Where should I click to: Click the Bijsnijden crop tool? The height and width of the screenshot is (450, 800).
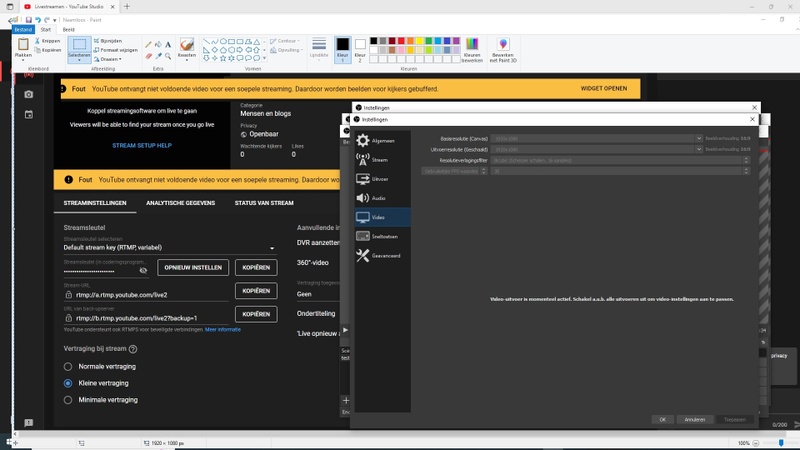point(108,41)
